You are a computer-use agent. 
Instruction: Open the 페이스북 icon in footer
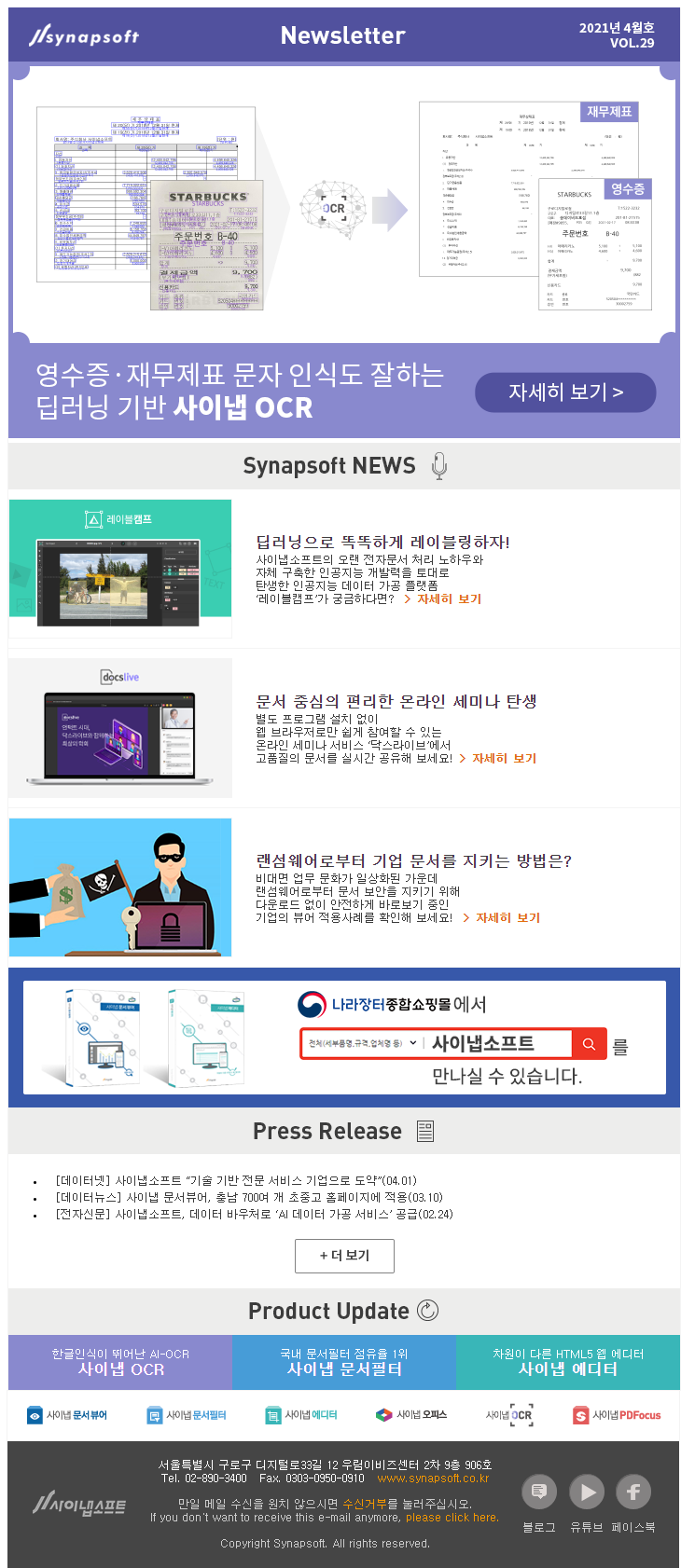click(633, 1492)
